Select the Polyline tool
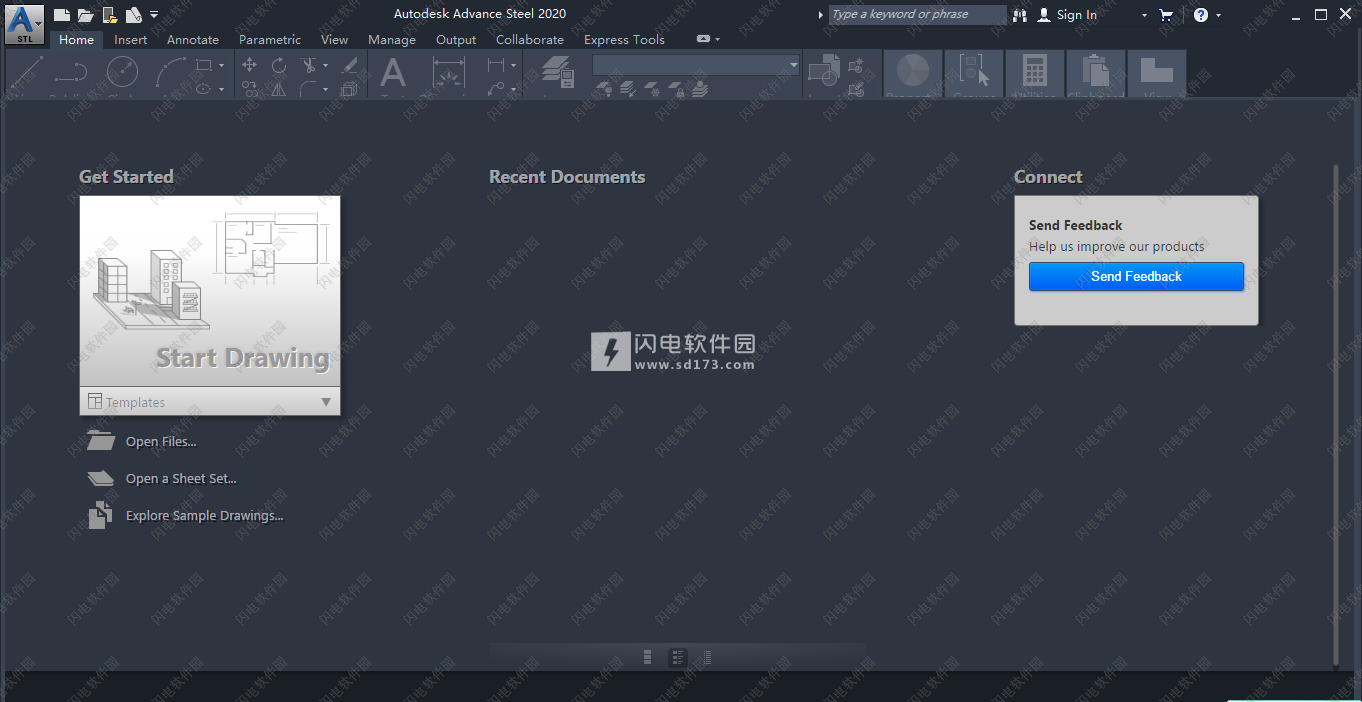The width and height of the screenshot is (1362, 702). (x=71, y=73)
